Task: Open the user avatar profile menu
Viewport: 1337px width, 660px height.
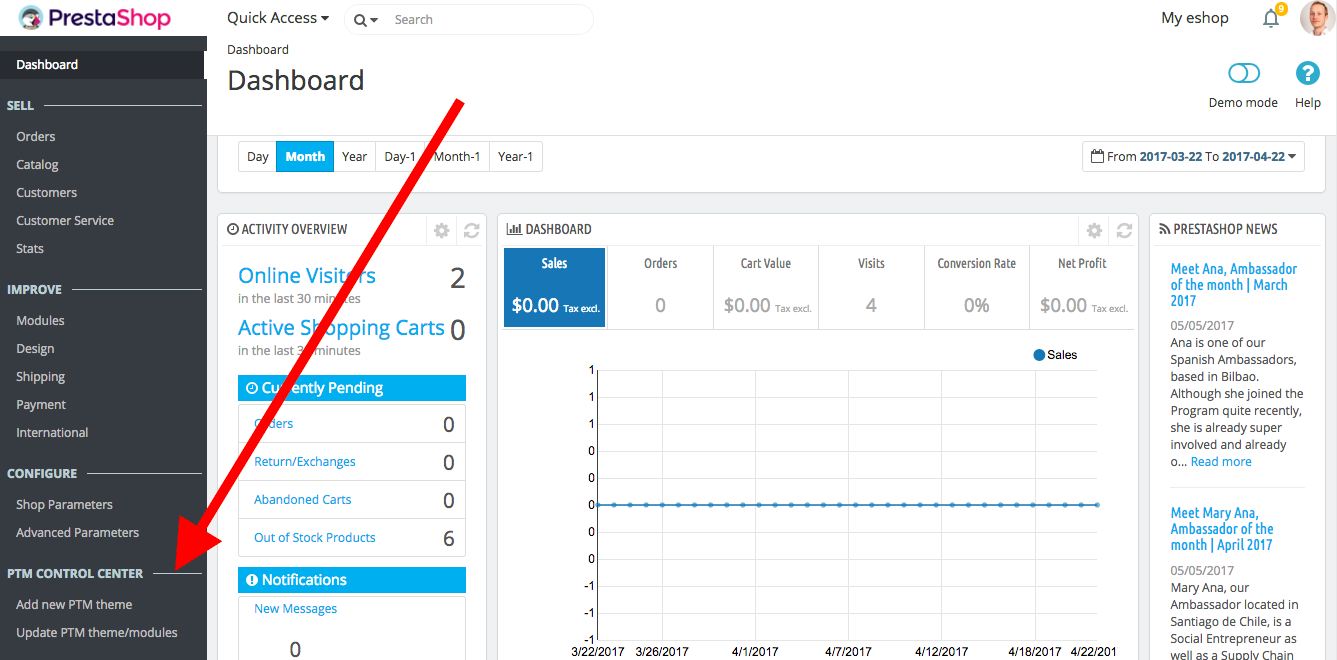Action: point(1317,18)
